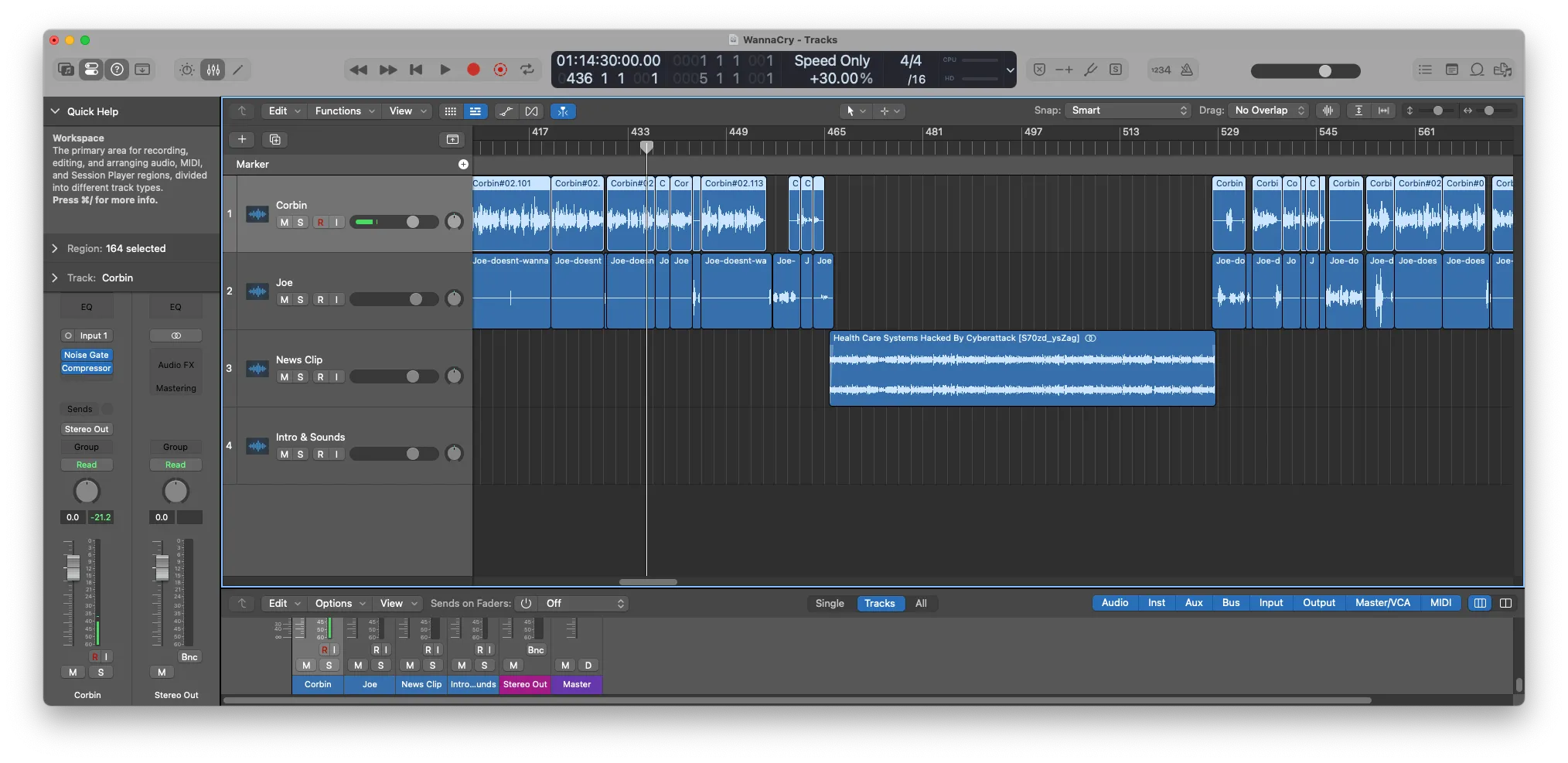Toggle the Flex show/hide button

[x=531, y=111]
